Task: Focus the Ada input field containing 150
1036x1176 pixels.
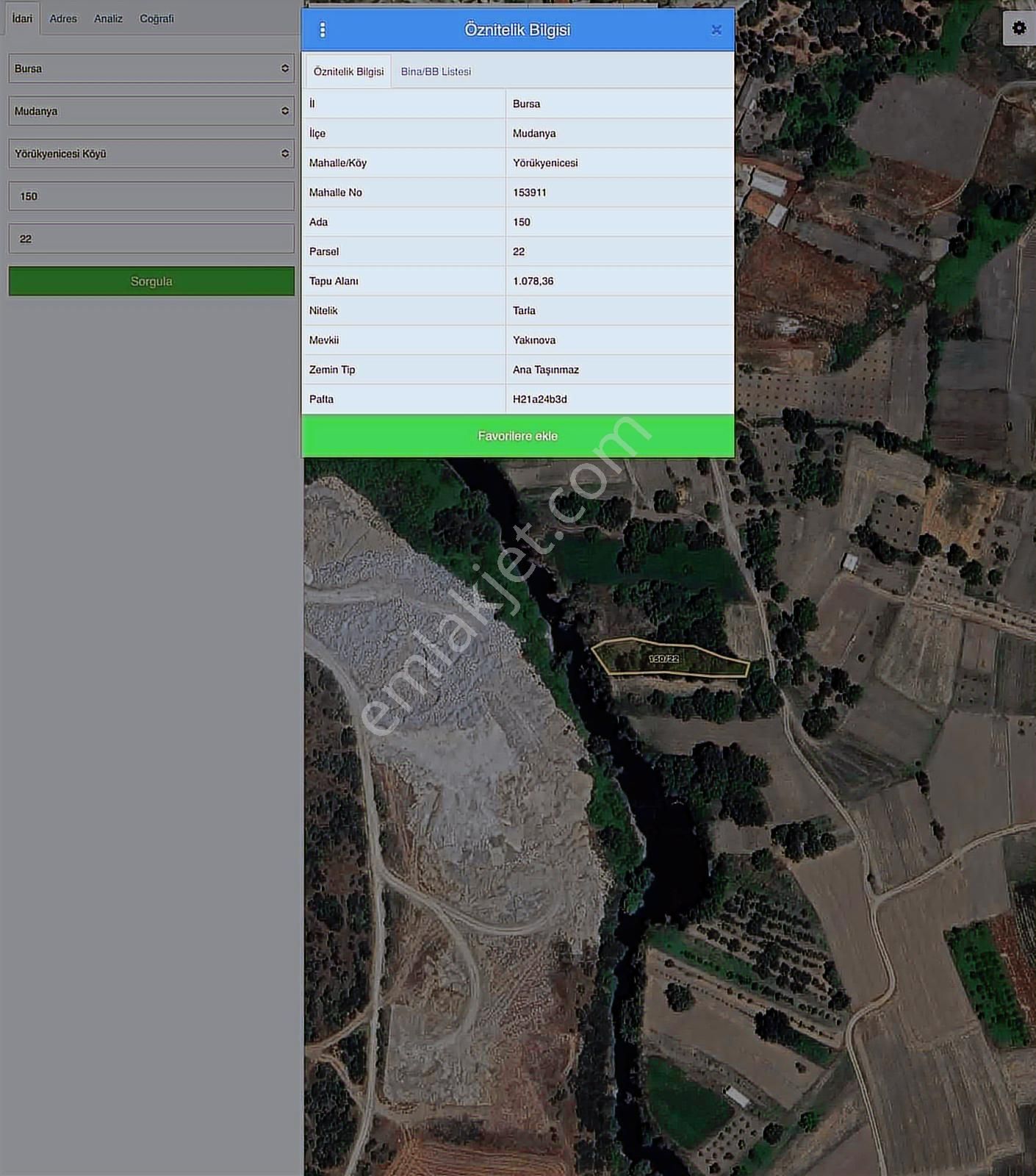Action: coord(151,196)
